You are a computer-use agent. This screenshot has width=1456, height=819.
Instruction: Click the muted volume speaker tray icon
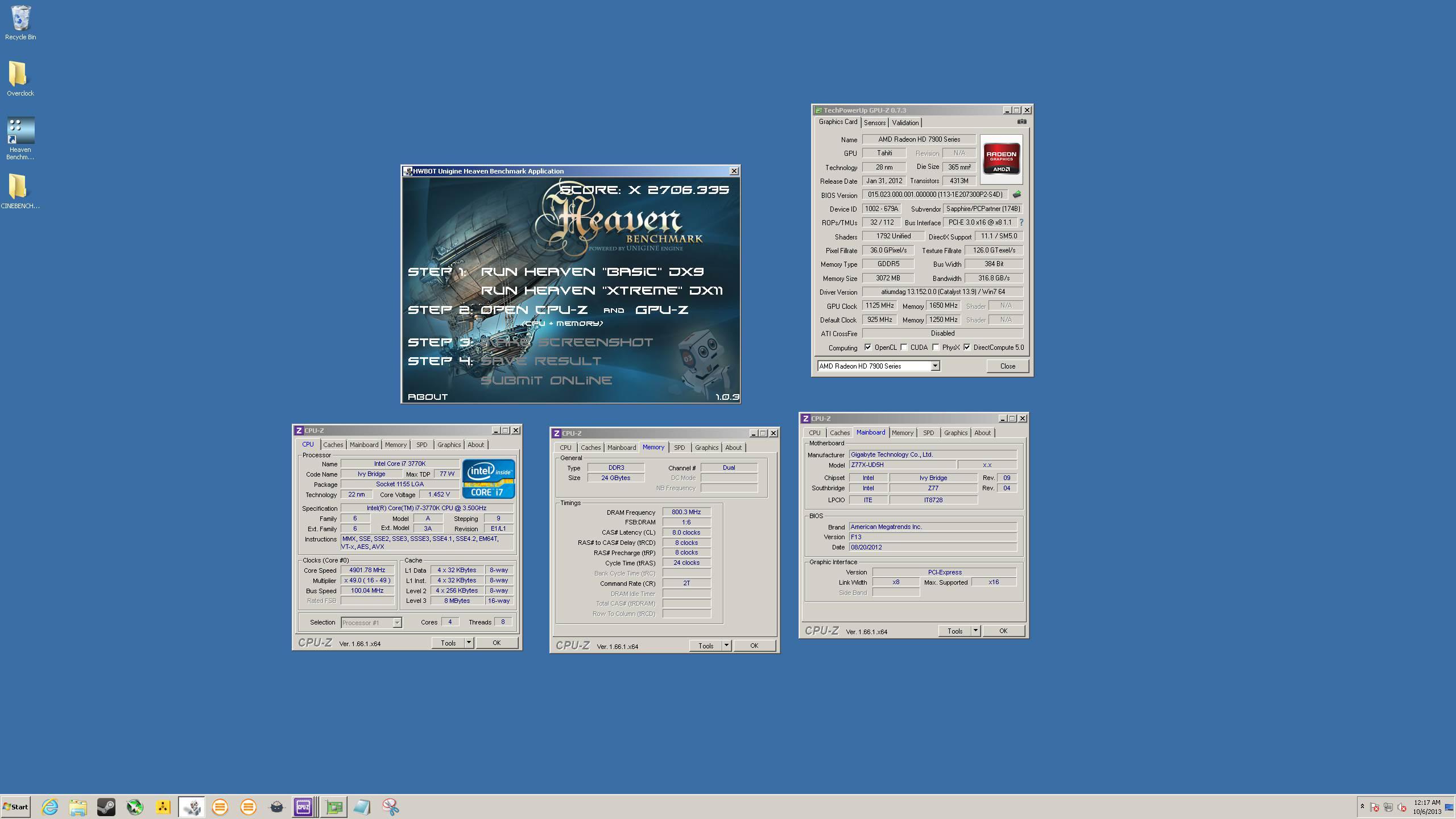point(1402,807)
